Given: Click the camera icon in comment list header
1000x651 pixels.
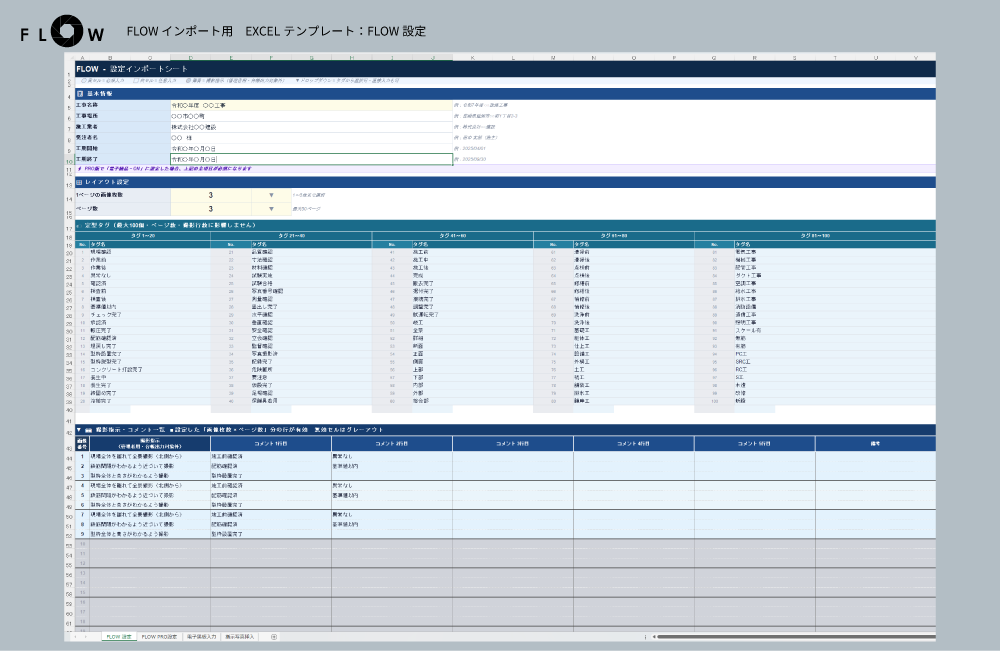Looking at the screenshot, I should [x=89, y=430].
